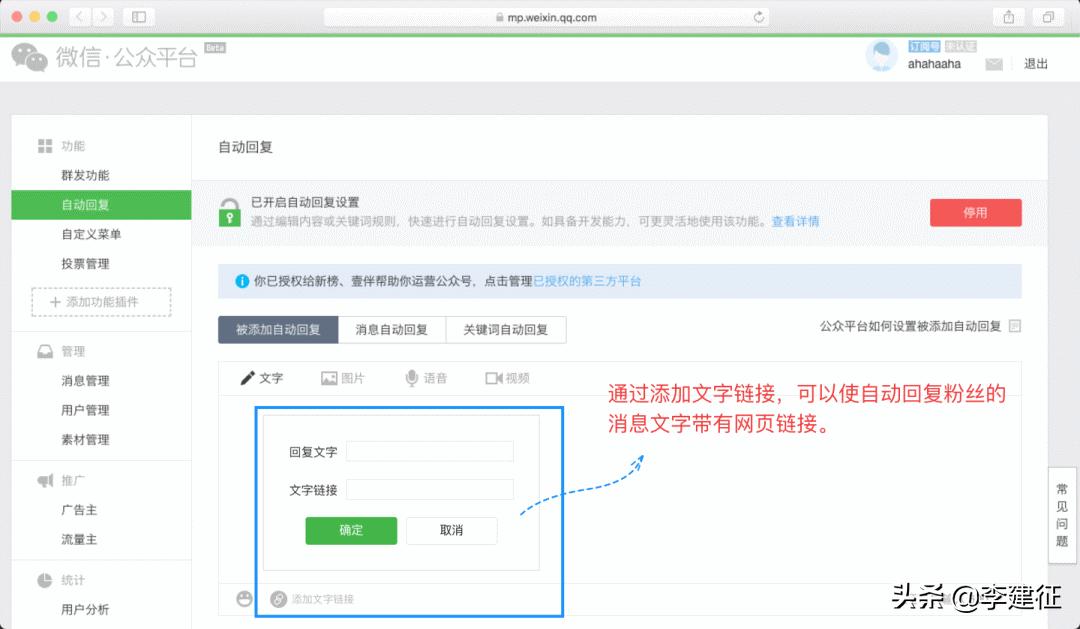Expand the 添加功能插件 plugin option
The height and width of the screenshot is (629, 1080).
click(x=100, y=302)
